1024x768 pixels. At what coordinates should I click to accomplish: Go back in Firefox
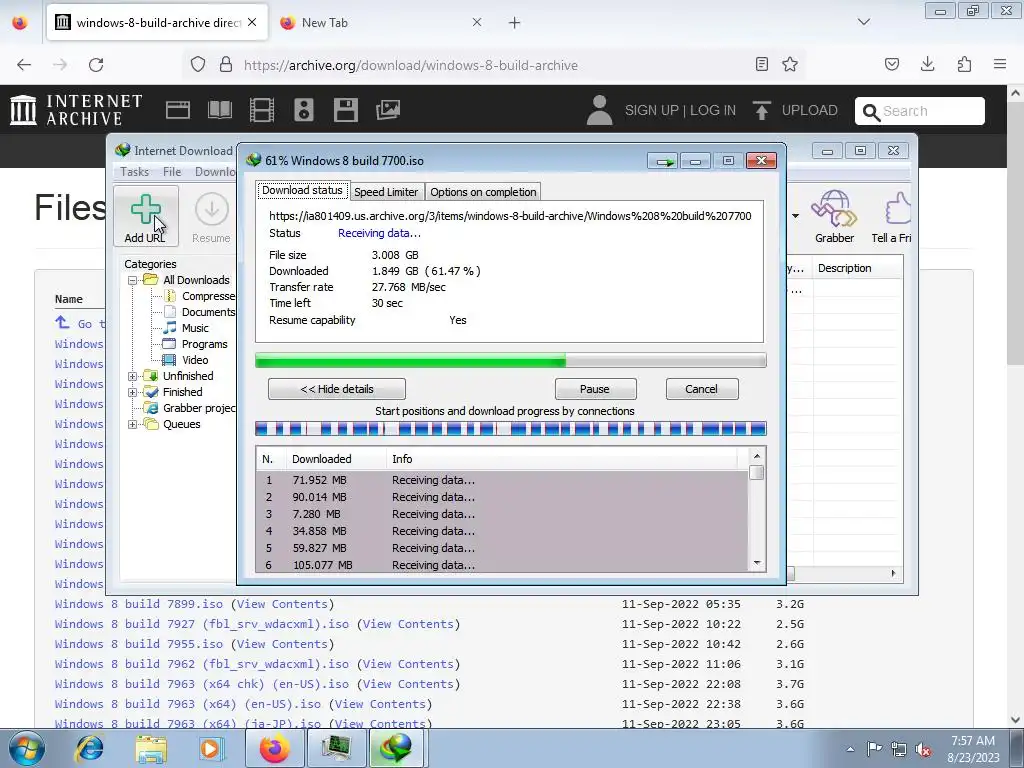[x=24, y=65]
